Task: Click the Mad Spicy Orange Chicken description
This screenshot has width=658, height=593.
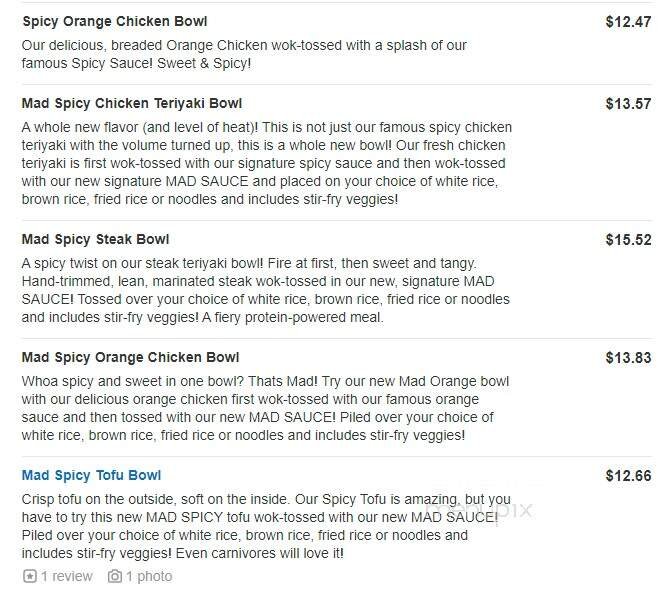Action: (266, 408)
